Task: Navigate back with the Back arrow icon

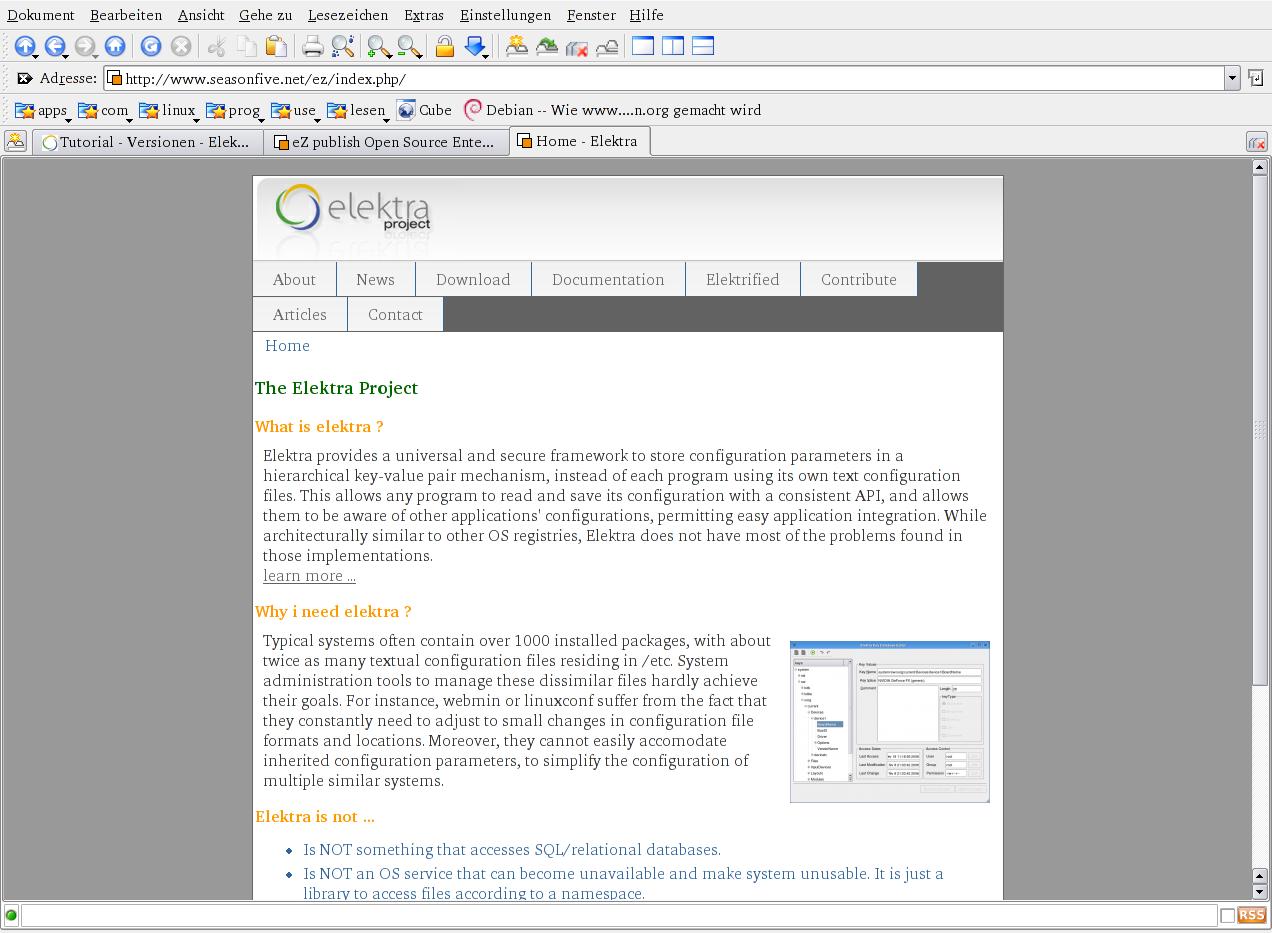Action: 55,46
